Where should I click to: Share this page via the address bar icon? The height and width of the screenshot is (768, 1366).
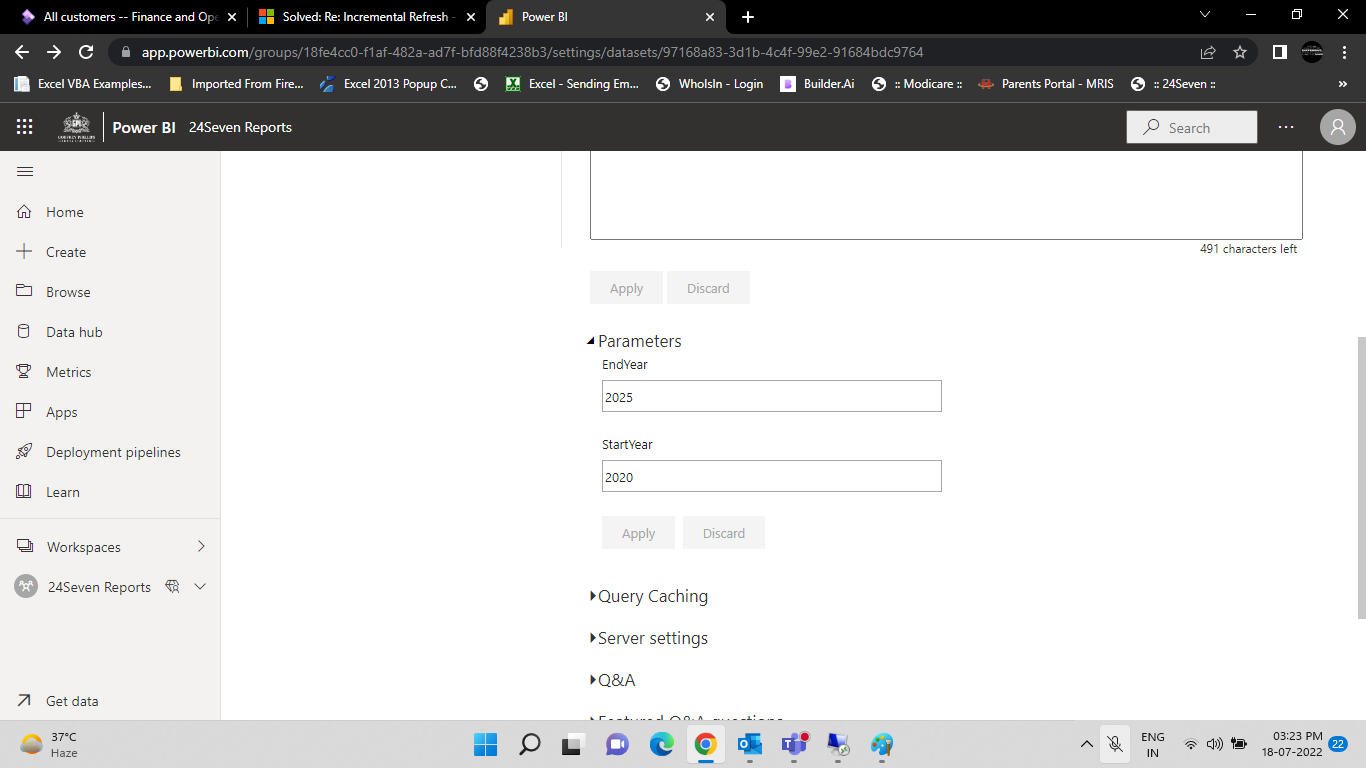[x=1208, y=52]
